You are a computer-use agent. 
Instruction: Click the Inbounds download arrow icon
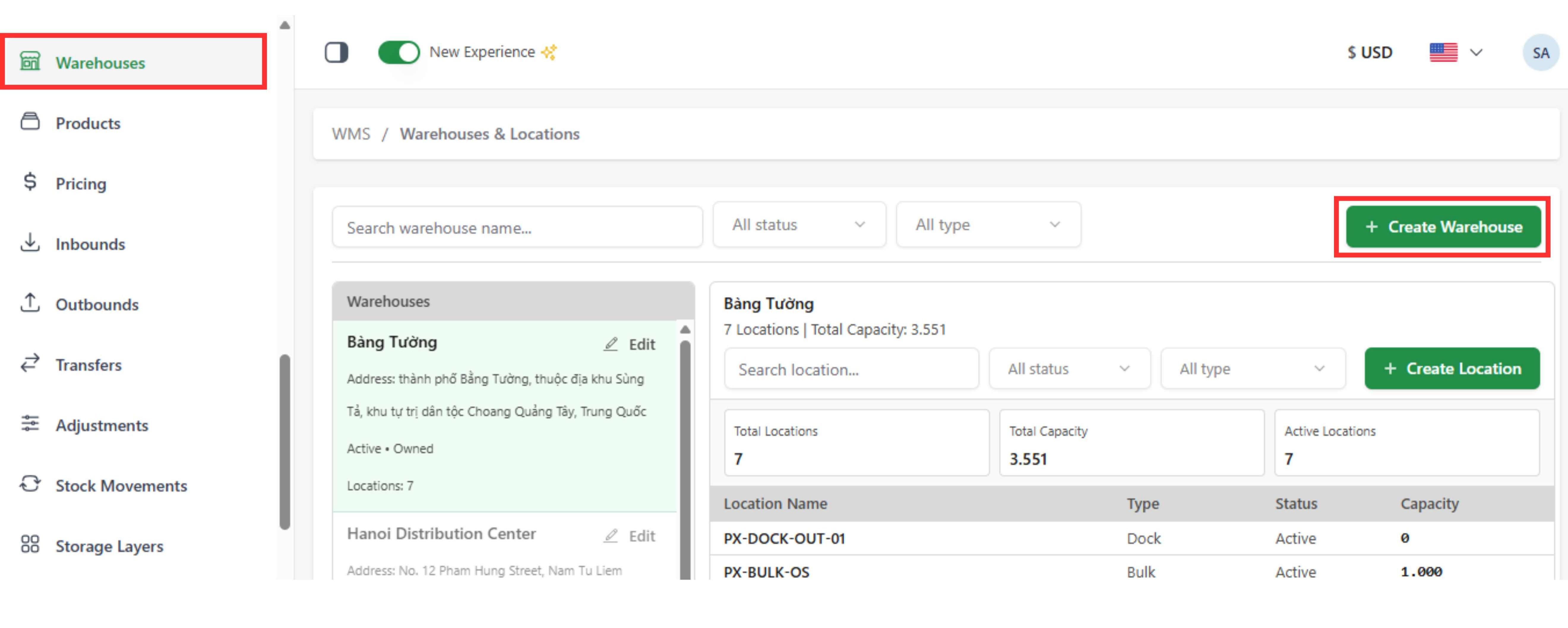30,242
